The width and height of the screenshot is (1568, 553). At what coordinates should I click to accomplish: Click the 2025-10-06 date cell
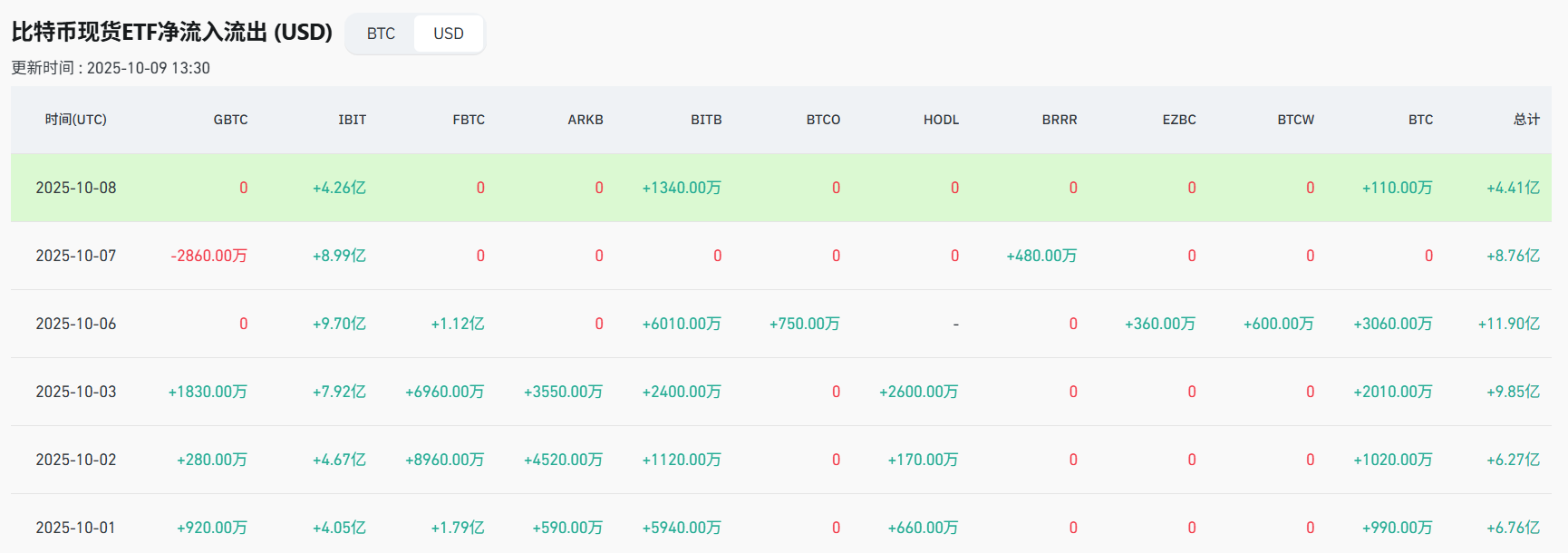pos(76,324)
